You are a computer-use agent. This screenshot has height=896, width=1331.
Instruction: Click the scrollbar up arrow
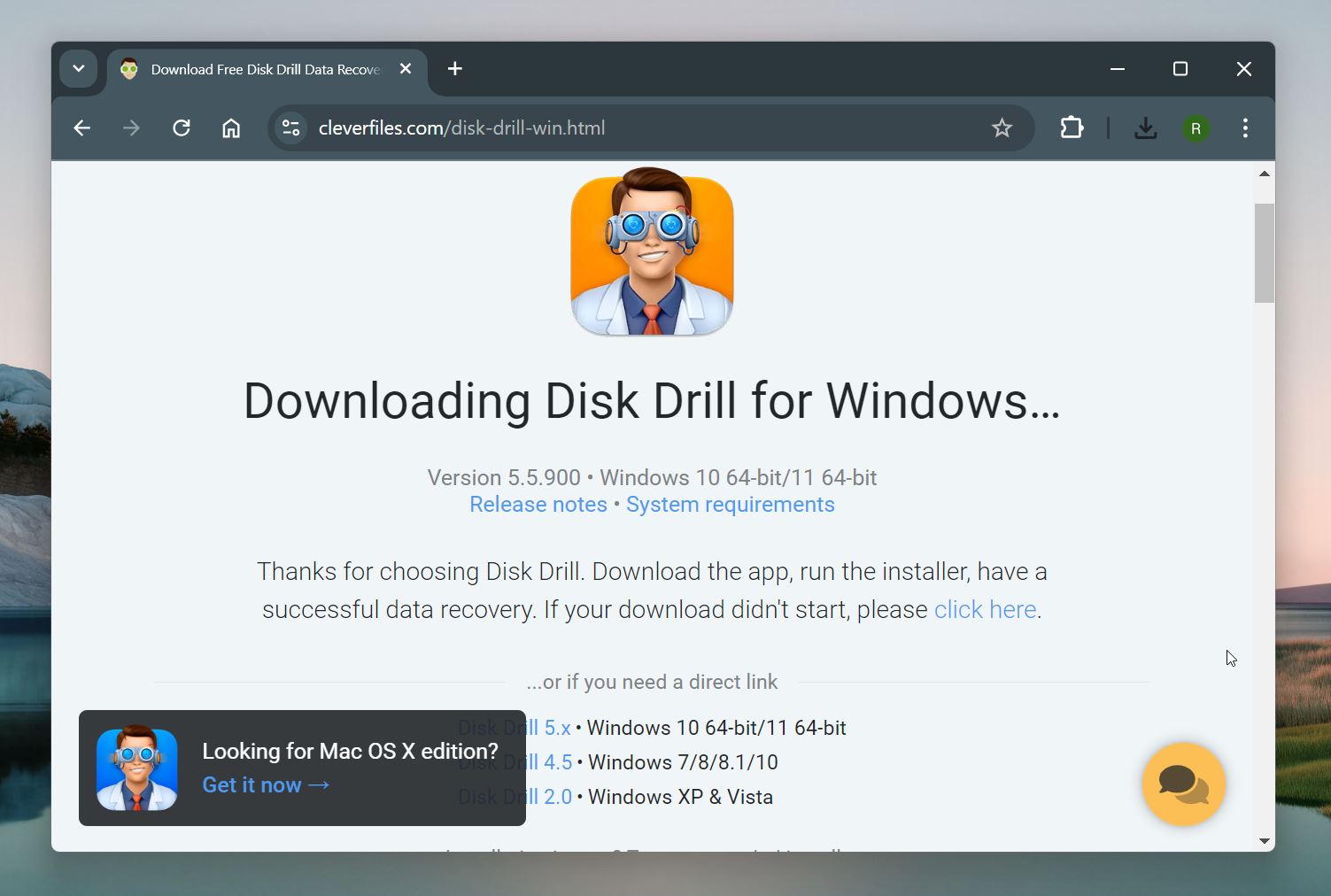(x=1265, y=174)
